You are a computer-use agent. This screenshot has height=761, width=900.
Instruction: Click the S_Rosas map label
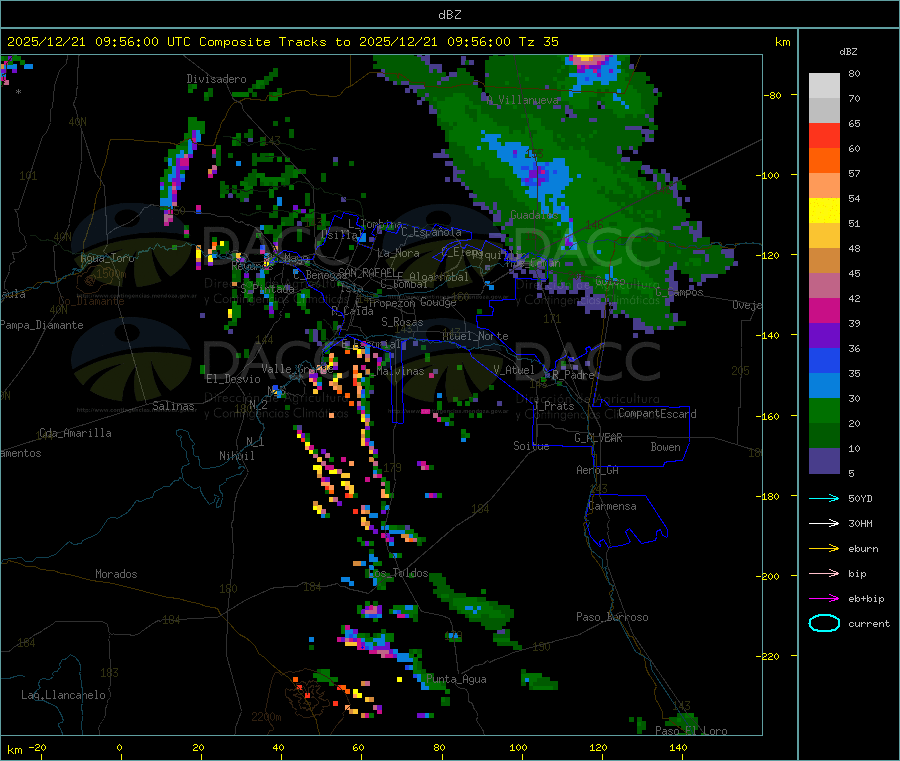tap(402, 322)
